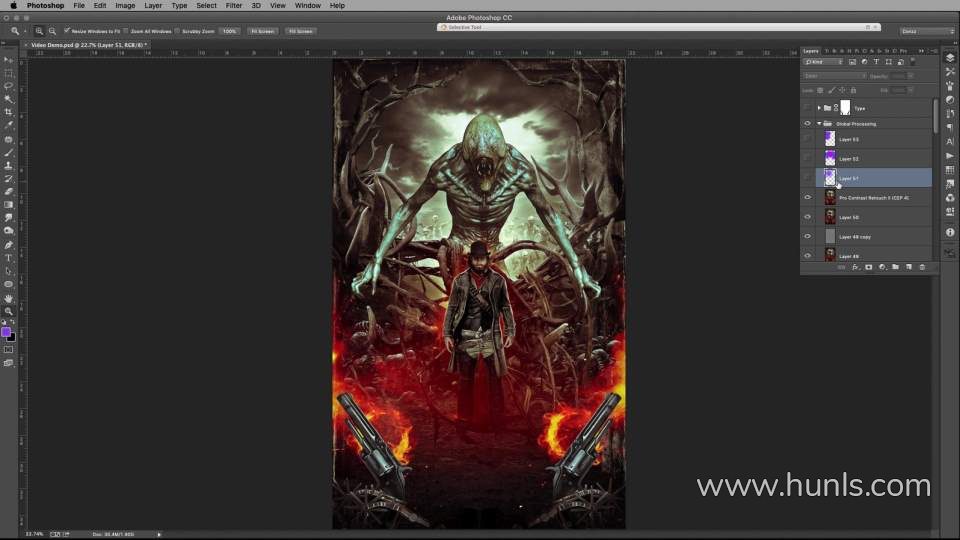Change the screen mode
960x540 pixels.
pos(9,363)
